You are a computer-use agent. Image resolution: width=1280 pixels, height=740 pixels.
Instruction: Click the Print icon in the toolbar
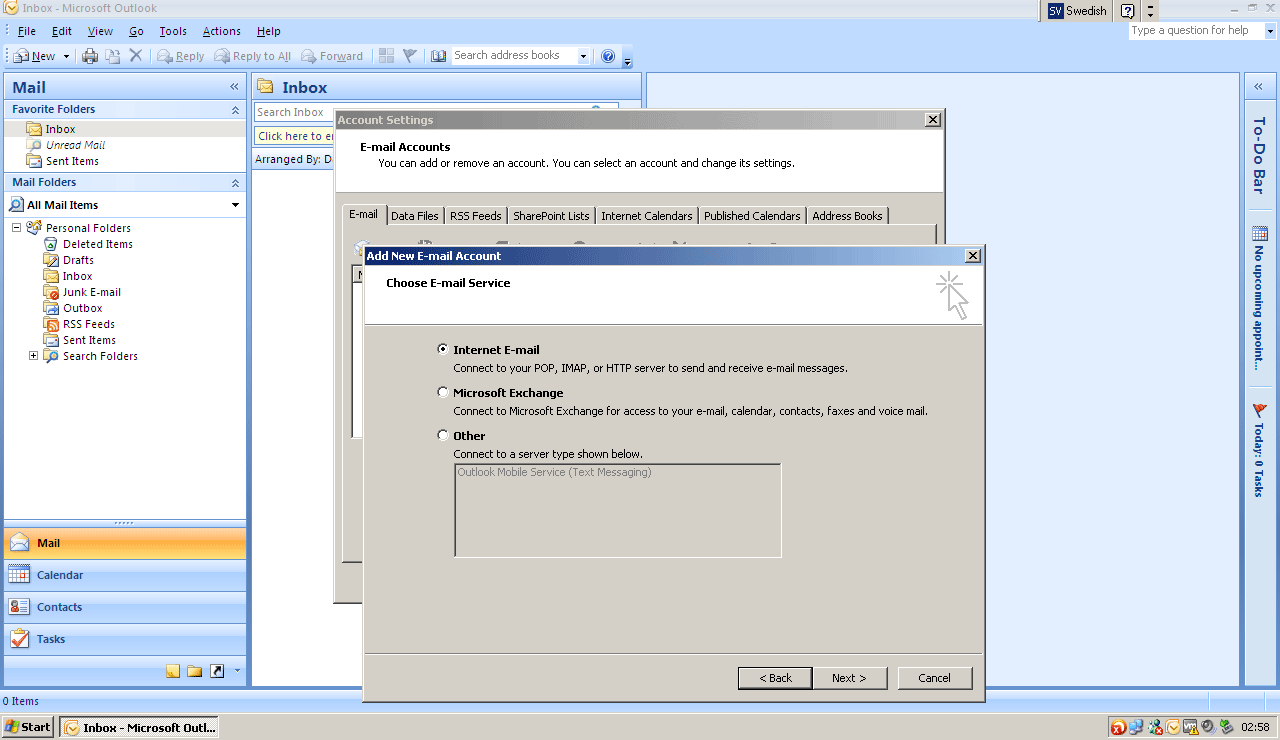point(90,56)
